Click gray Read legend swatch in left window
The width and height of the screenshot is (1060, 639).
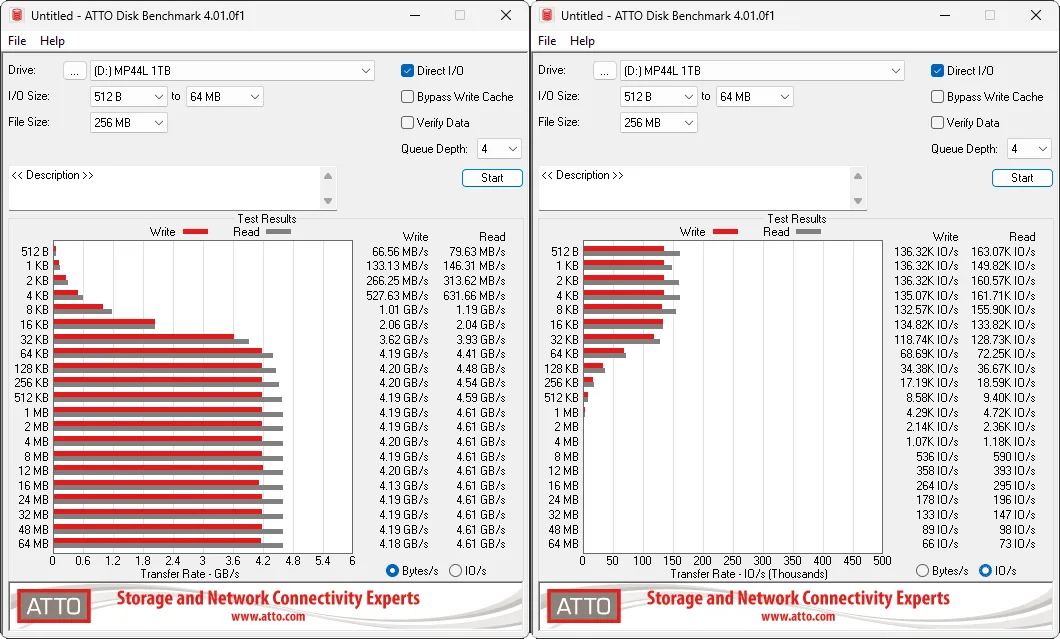pyautogui.click(x=279, y=232)
